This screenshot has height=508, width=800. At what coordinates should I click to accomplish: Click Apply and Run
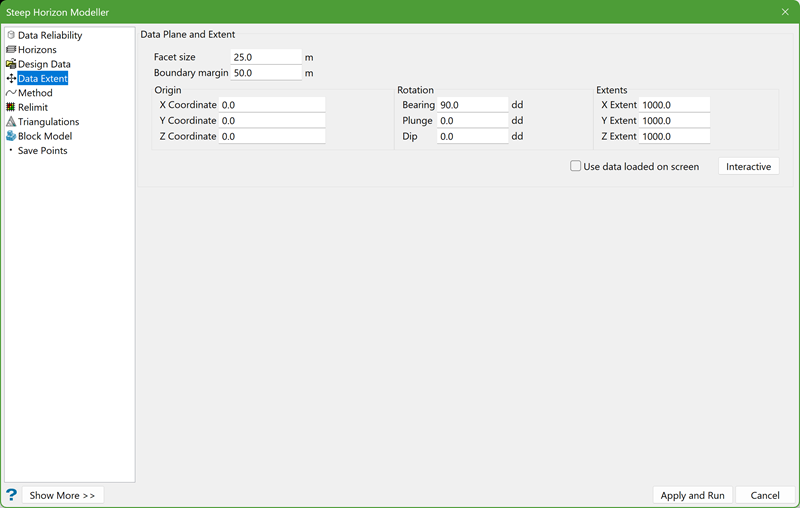tap(692, 495)
